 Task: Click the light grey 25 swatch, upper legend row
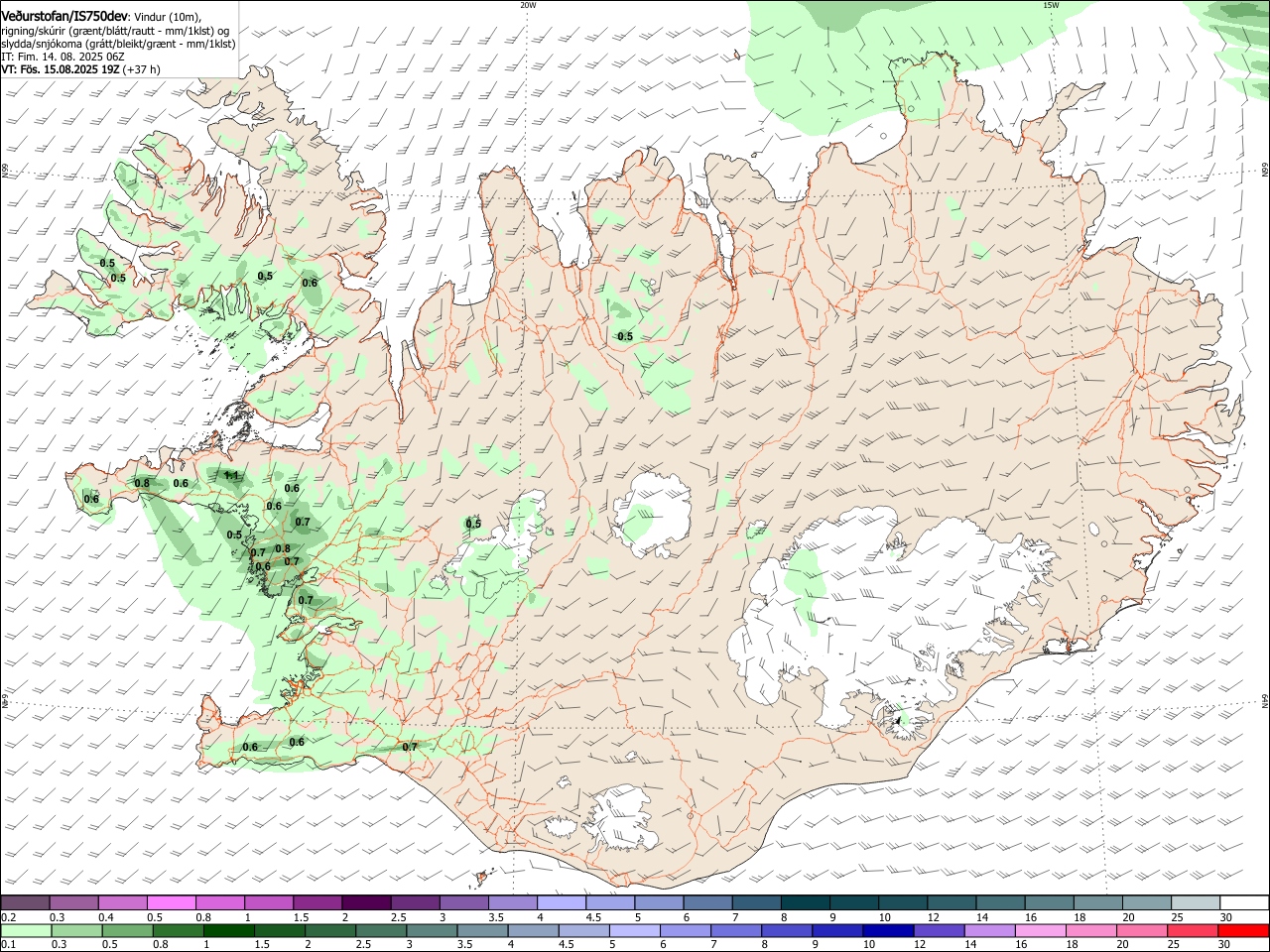[1196, 903]
